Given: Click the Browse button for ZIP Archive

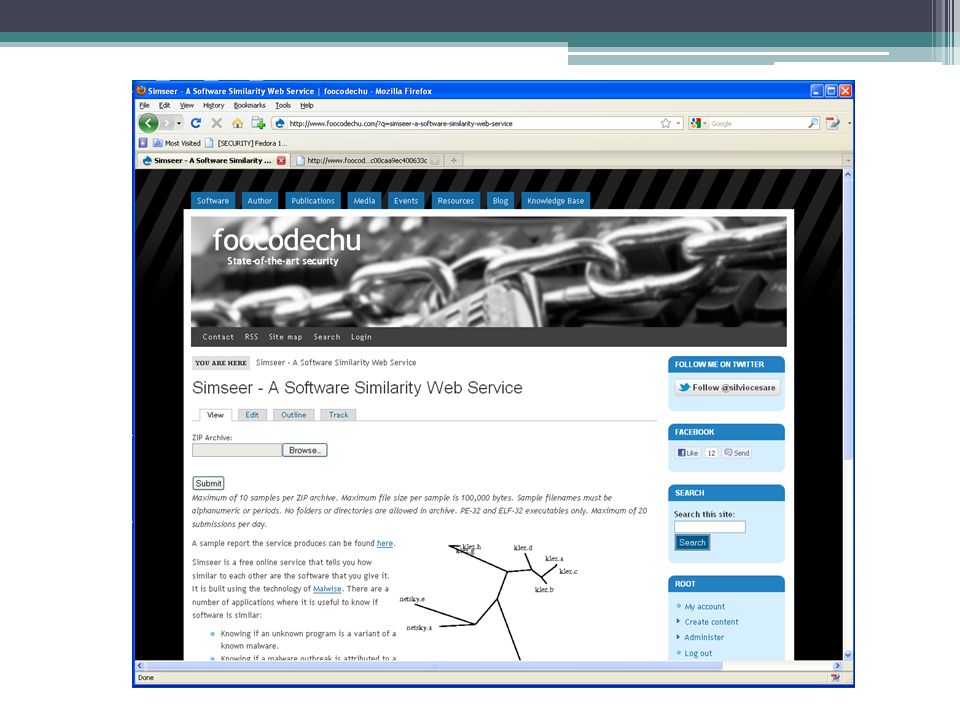Looking at the screenshot, I should tap(305, 450).
